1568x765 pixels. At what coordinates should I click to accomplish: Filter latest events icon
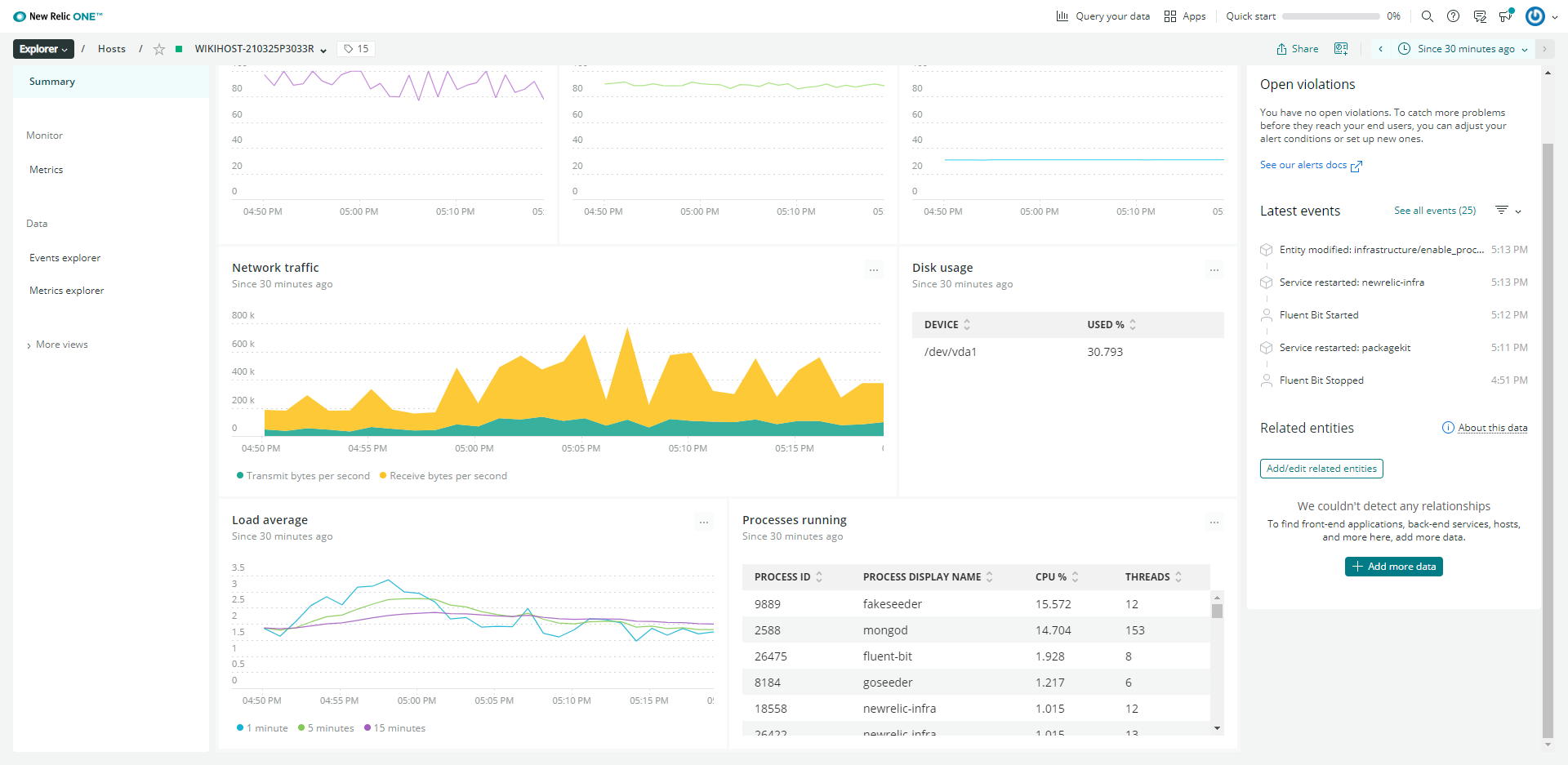click(x=1501, y=211)
